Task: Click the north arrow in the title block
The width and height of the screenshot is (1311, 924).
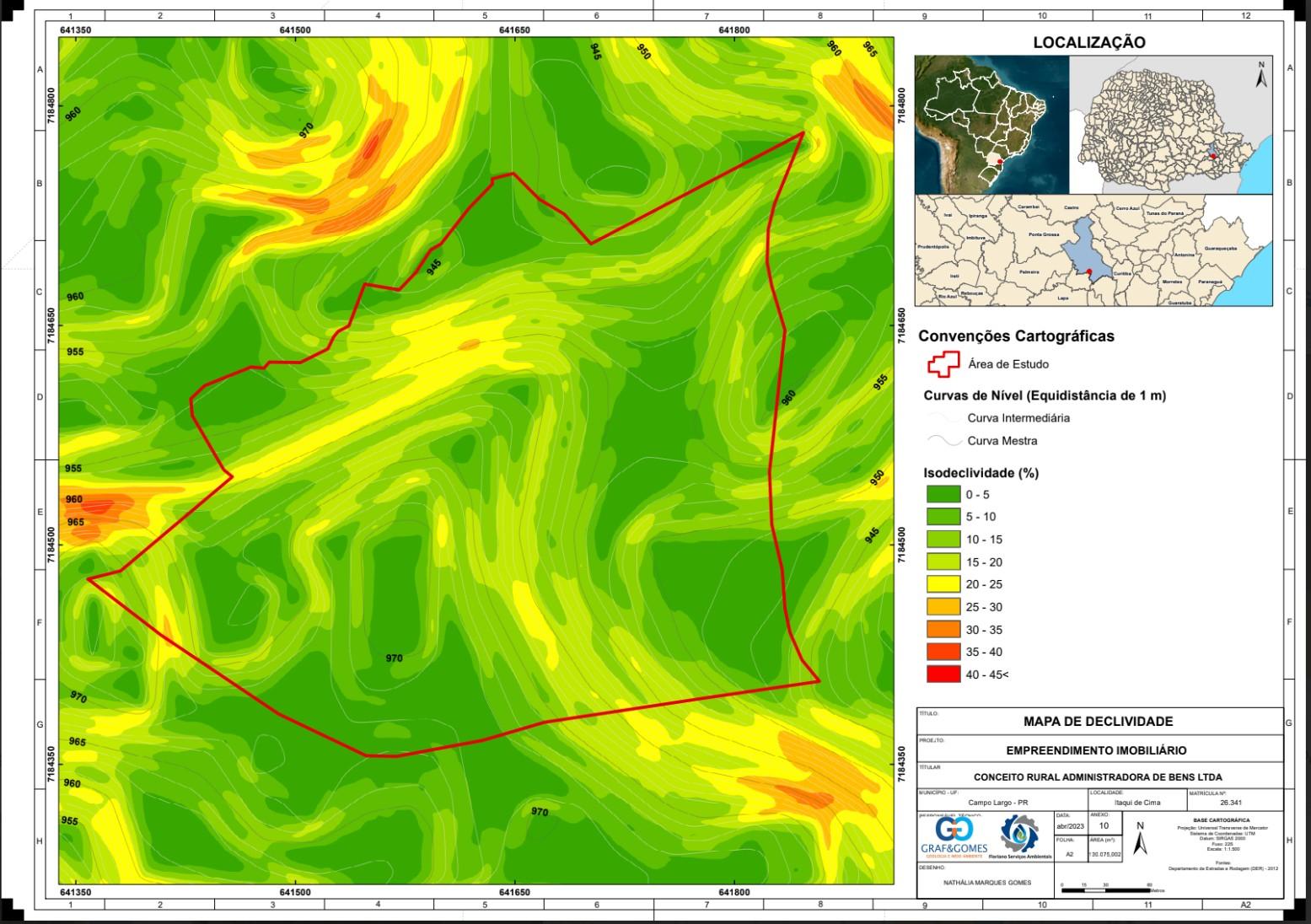Action: click(1140, 839)
